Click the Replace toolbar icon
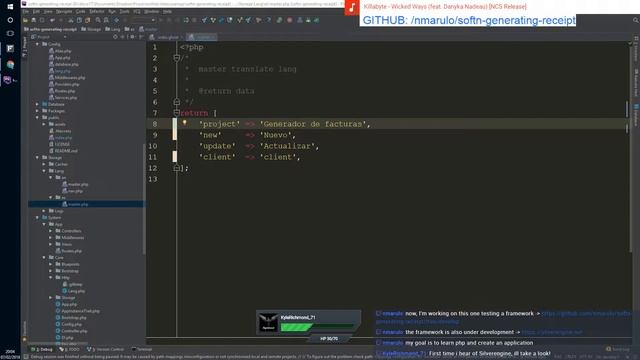Viewport: 640px width, 360px height. click(106, 20)
